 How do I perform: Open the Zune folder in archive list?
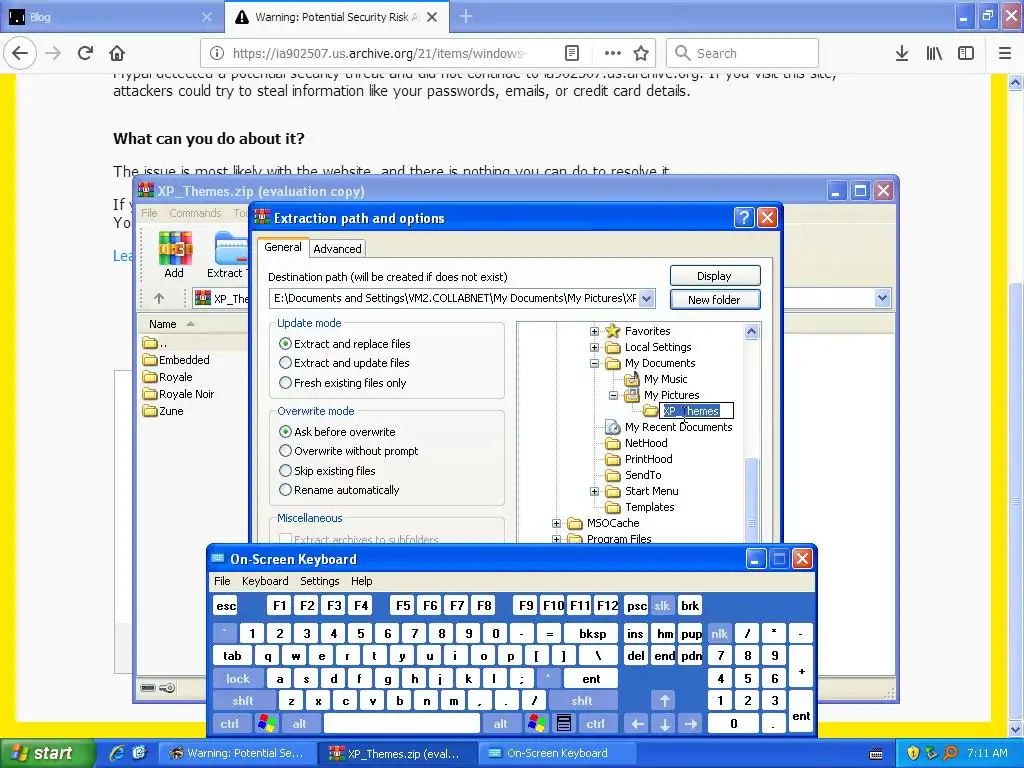(163, 411)
